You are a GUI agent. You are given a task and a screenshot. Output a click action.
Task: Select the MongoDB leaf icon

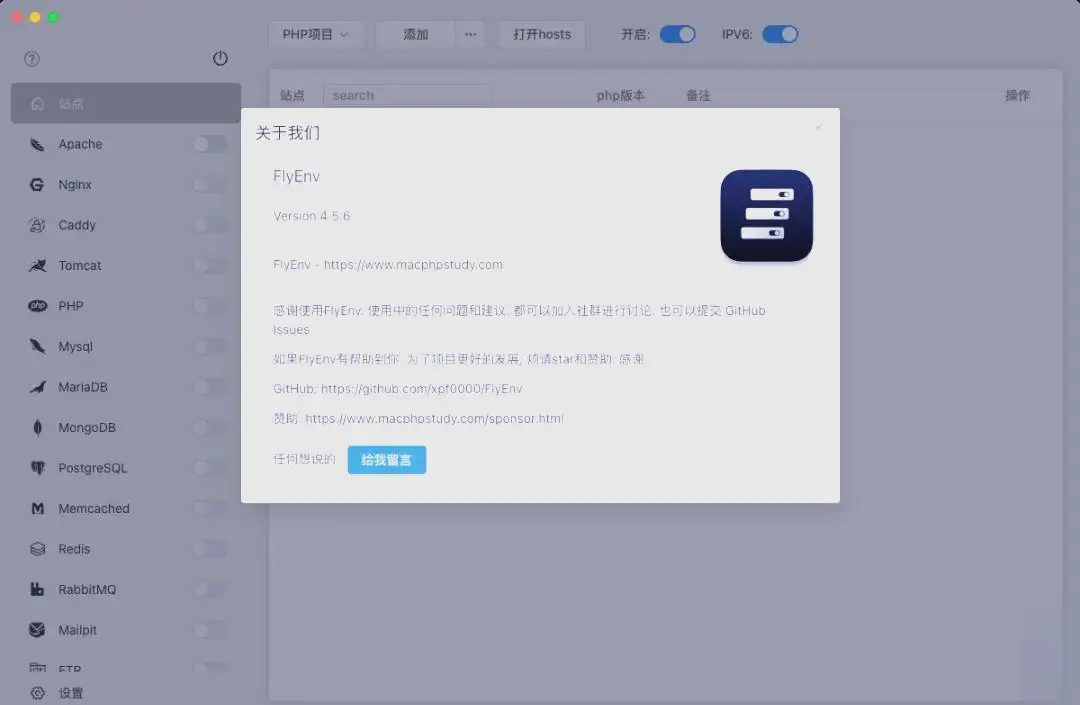(37, 428)
